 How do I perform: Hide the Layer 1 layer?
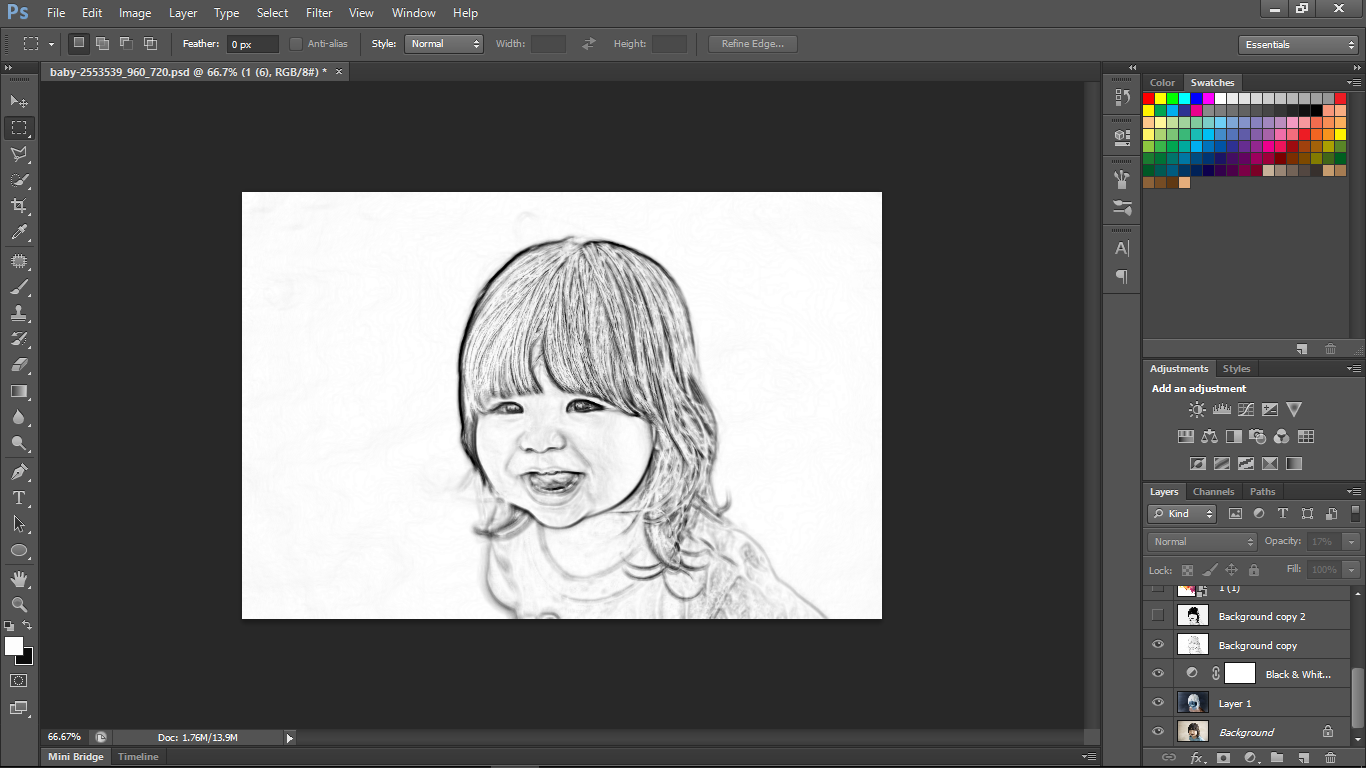(1158, 703)
